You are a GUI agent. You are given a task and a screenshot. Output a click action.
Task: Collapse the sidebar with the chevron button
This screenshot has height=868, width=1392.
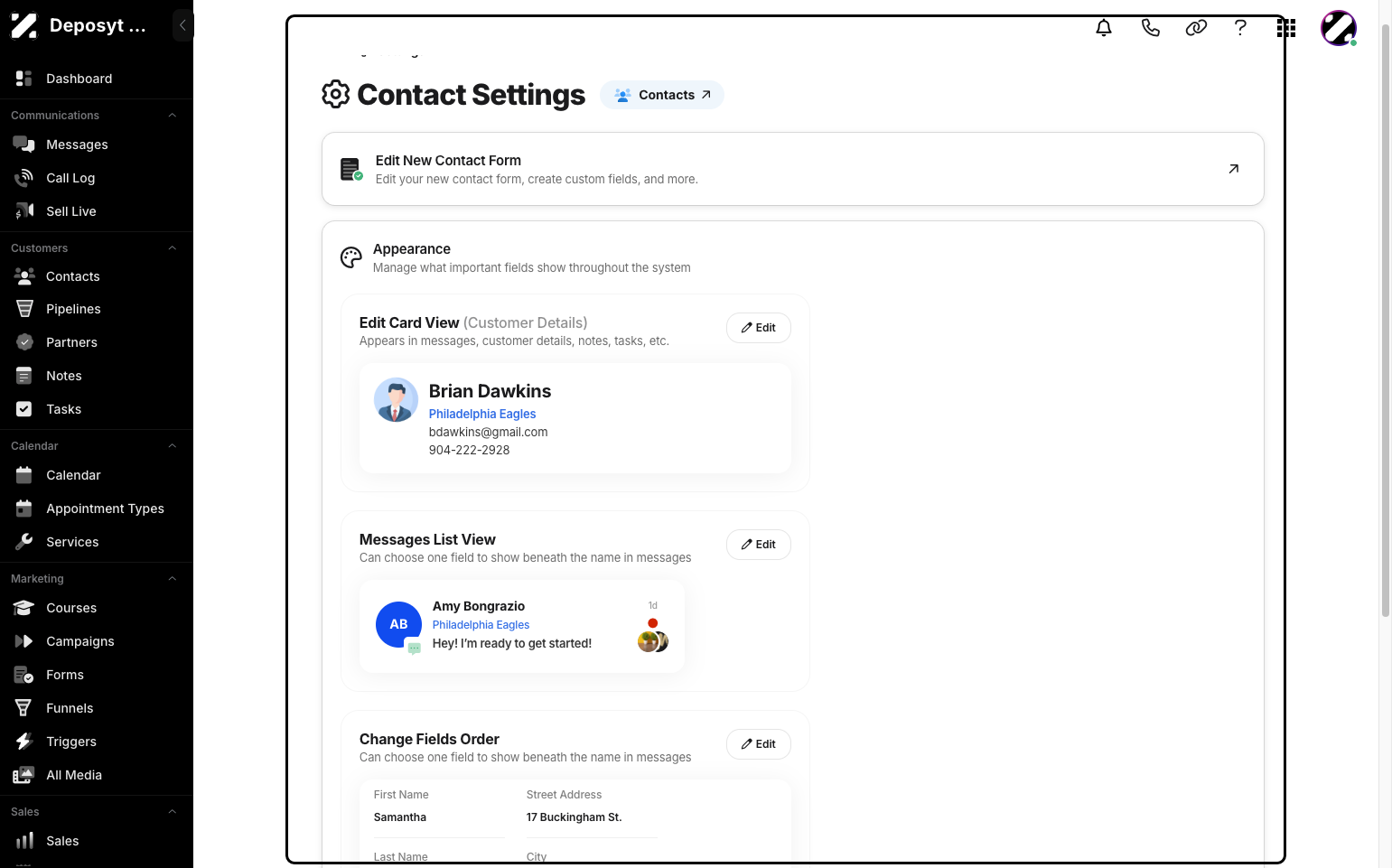click(x=182, y=25)
